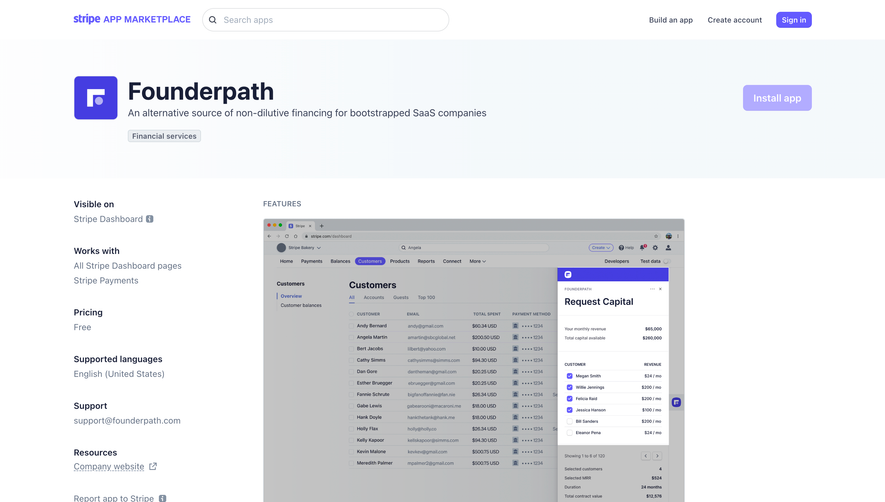The height and width of the screenshot is (502, 885).
Task: In features screenshot, click the settings gear icon
Action: 655,247
